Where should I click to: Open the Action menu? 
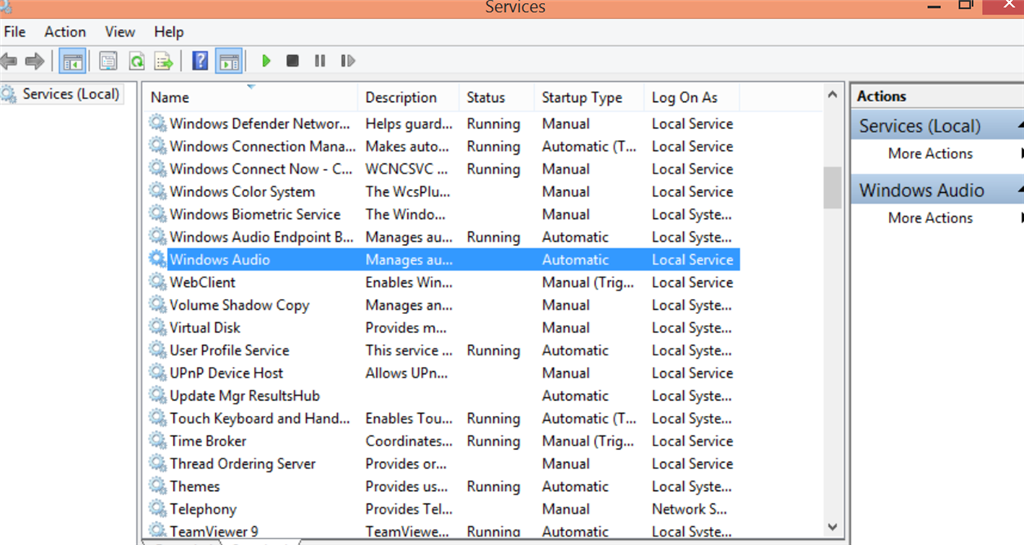pos(65,32)
